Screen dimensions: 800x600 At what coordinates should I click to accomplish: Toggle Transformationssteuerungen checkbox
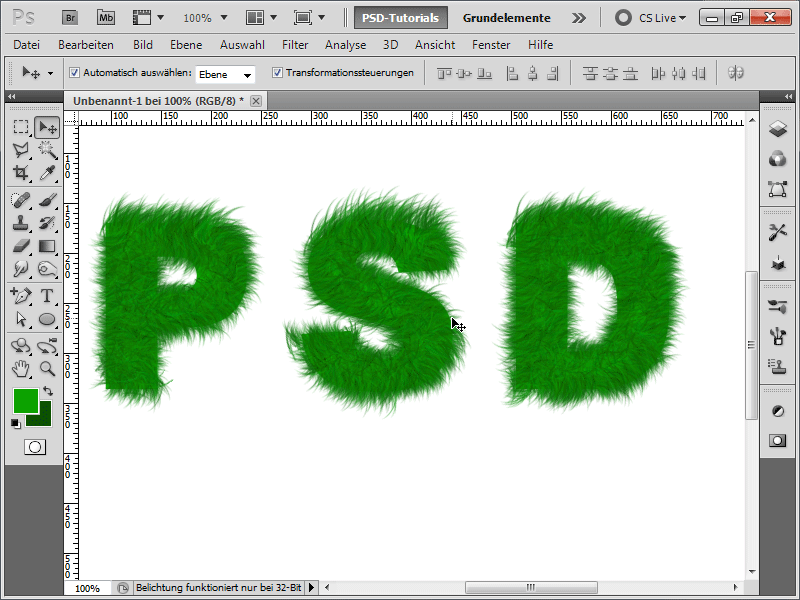click(277, 73)
